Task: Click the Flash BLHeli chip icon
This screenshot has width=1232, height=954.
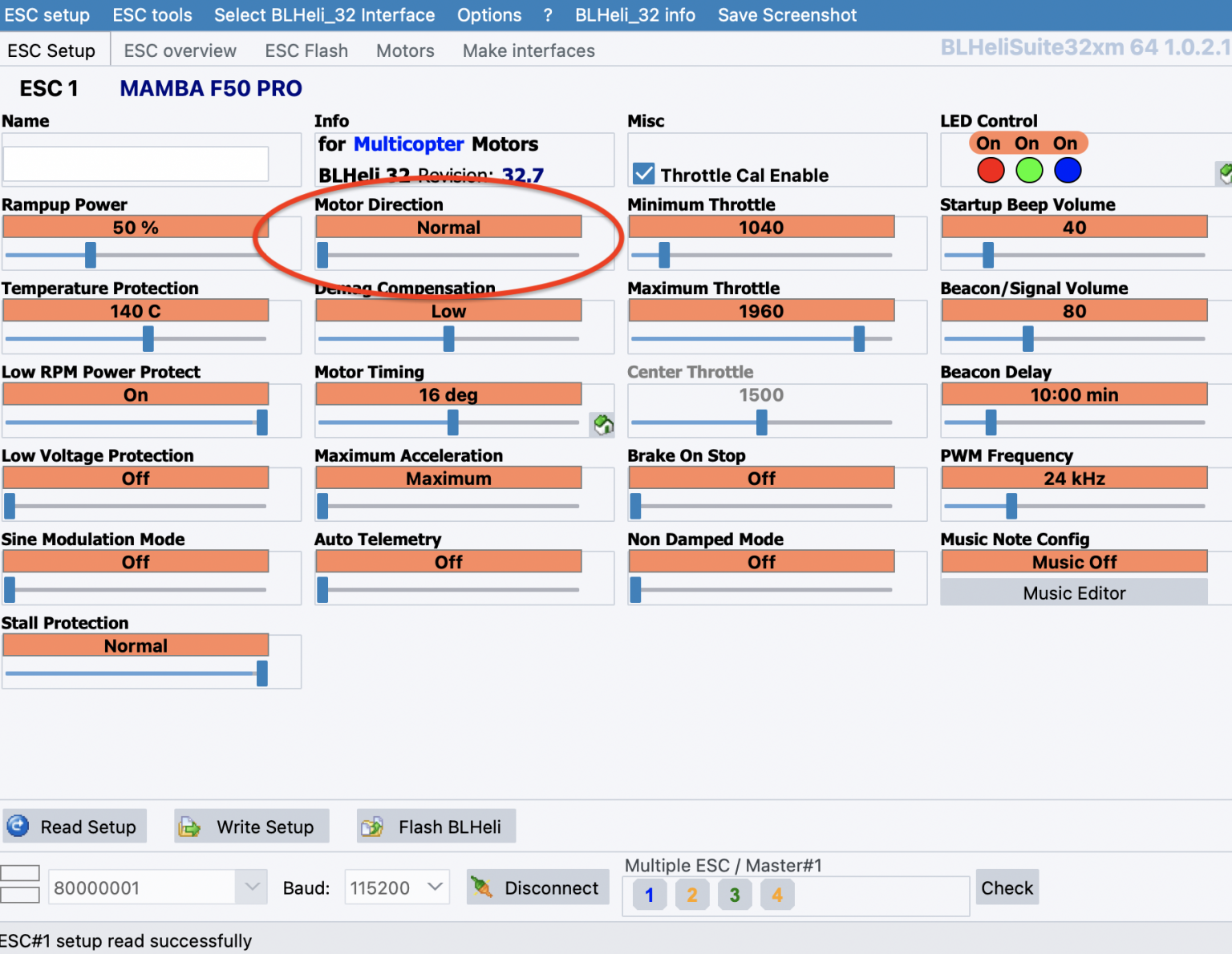Action: pyautogui.click(x=372, y=827)
